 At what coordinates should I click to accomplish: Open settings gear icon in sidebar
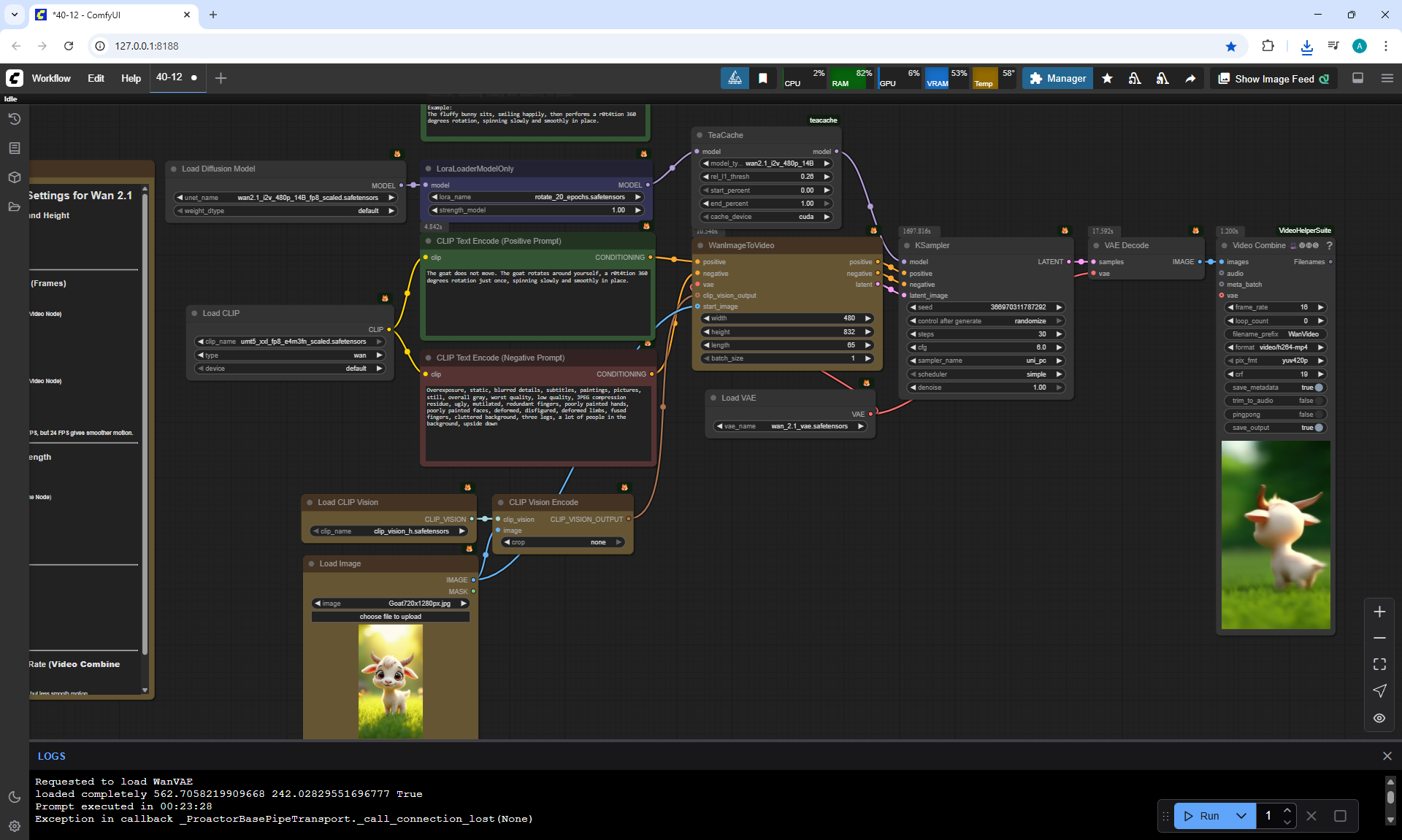[x=14, y=826]
